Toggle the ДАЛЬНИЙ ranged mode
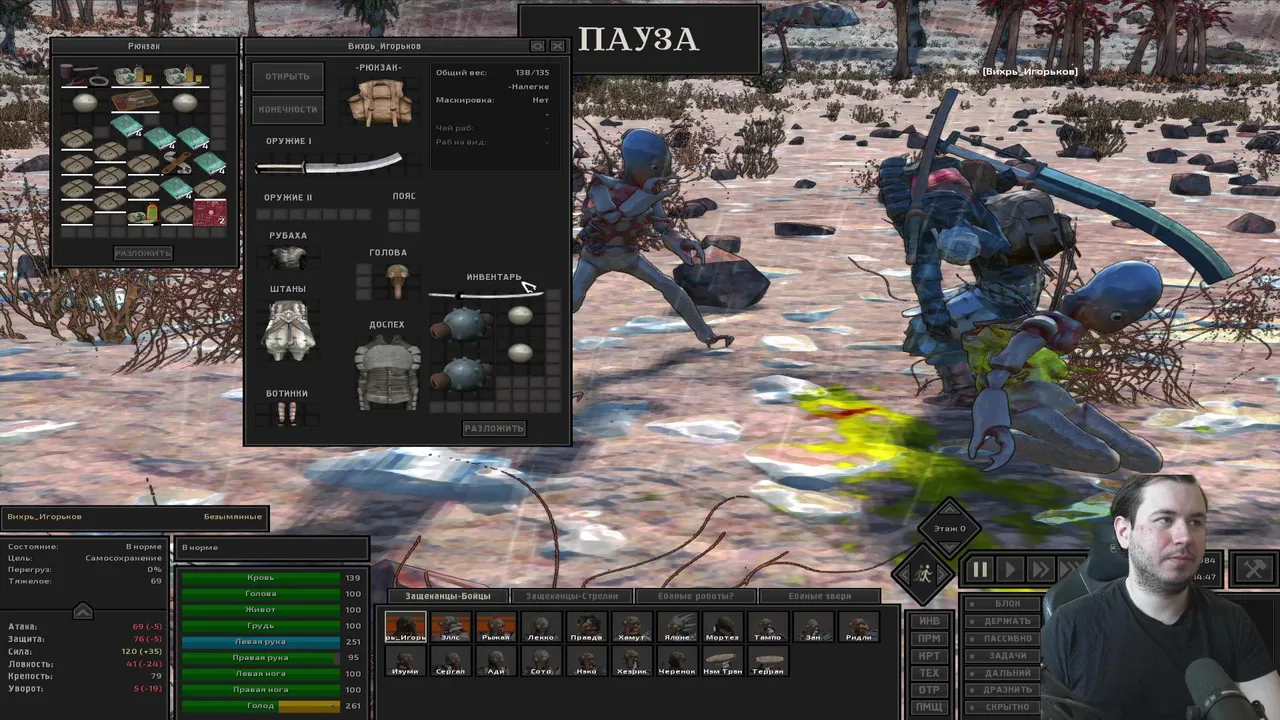Screen dimensions: 1280x720 tap(1000, 672)
